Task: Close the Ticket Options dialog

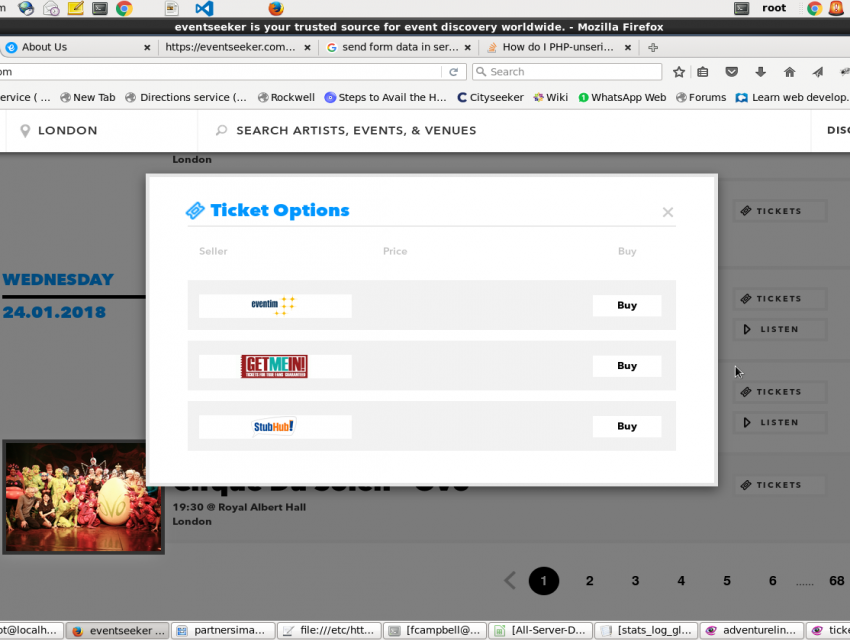Action: (667, 212)
